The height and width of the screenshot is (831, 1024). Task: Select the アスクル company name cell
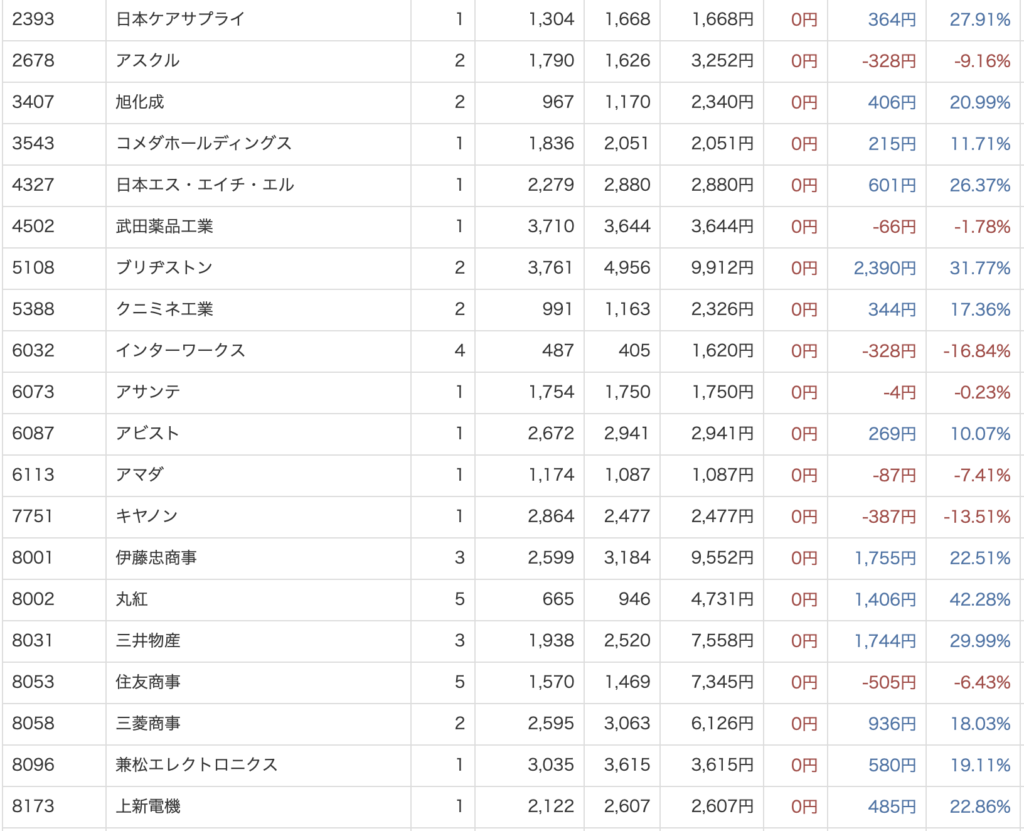(148, 61)
